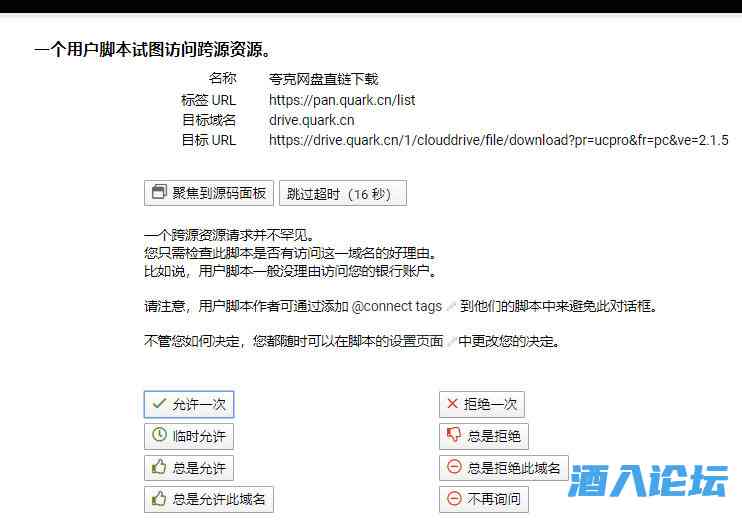The width and height of the screenshot is (742, 523).
Task: Choose 总是拒绝 always deny
Action: click(484, 436)
